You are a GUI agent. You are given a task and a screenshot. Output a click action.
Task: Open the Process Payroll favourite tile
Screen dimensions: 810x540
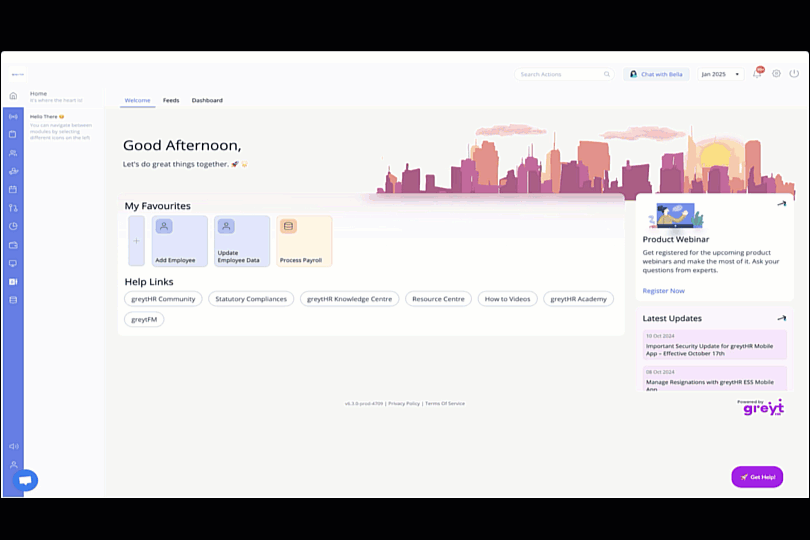pyautogui.click(x=304, y=241)
